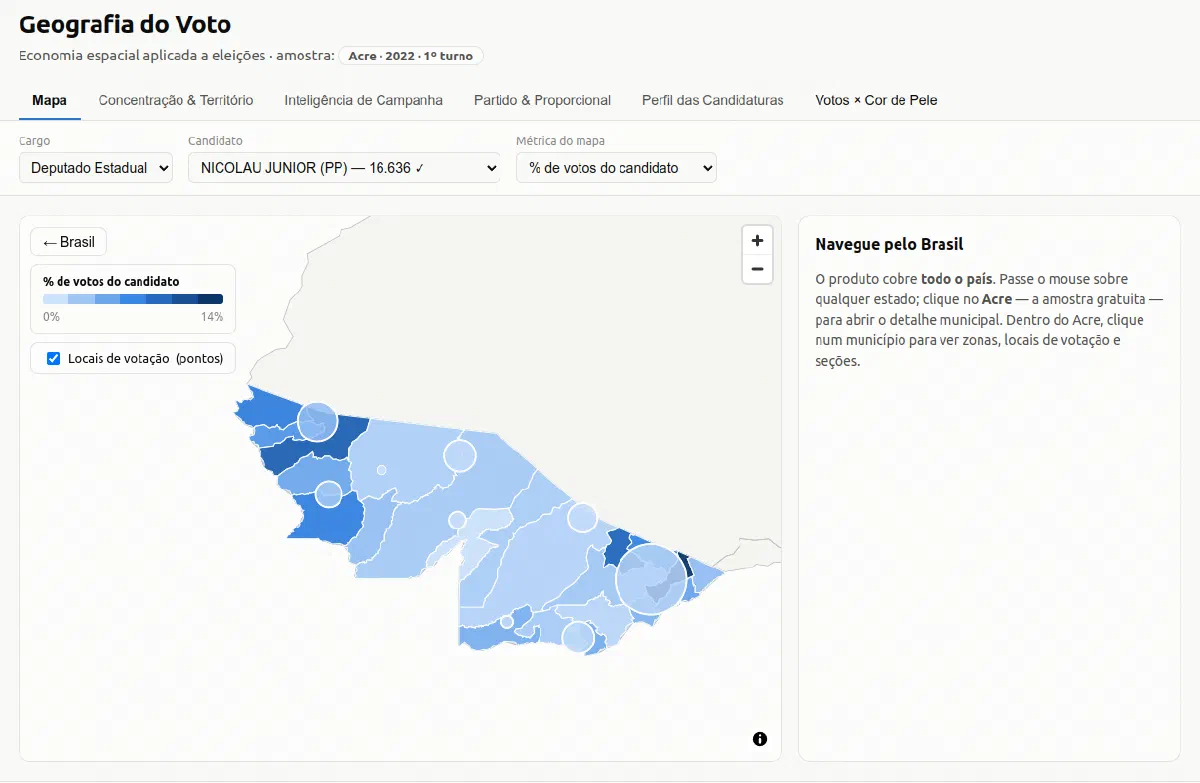
Task: Click the largest polling bubble on the map
Action: tap(651, 580)
